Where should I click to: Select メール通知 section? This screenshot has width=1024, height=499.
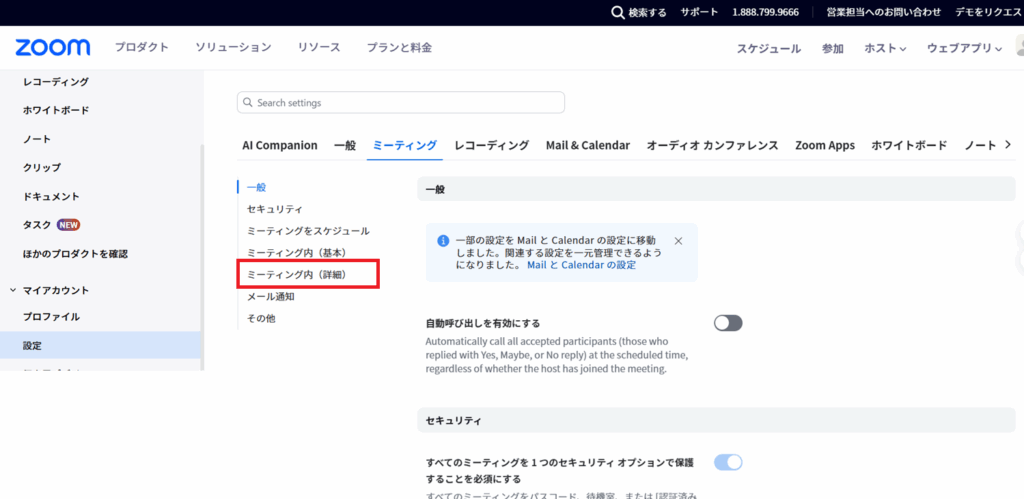tap(270, 297)
